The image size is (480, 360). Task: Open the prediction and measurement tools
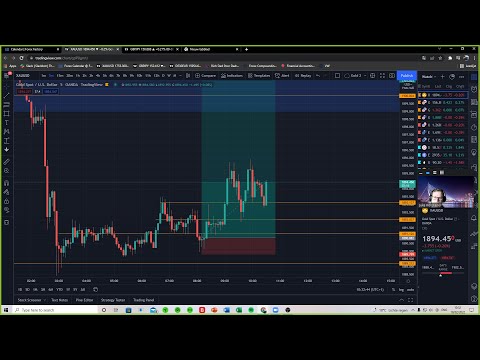tap(7, 141)
